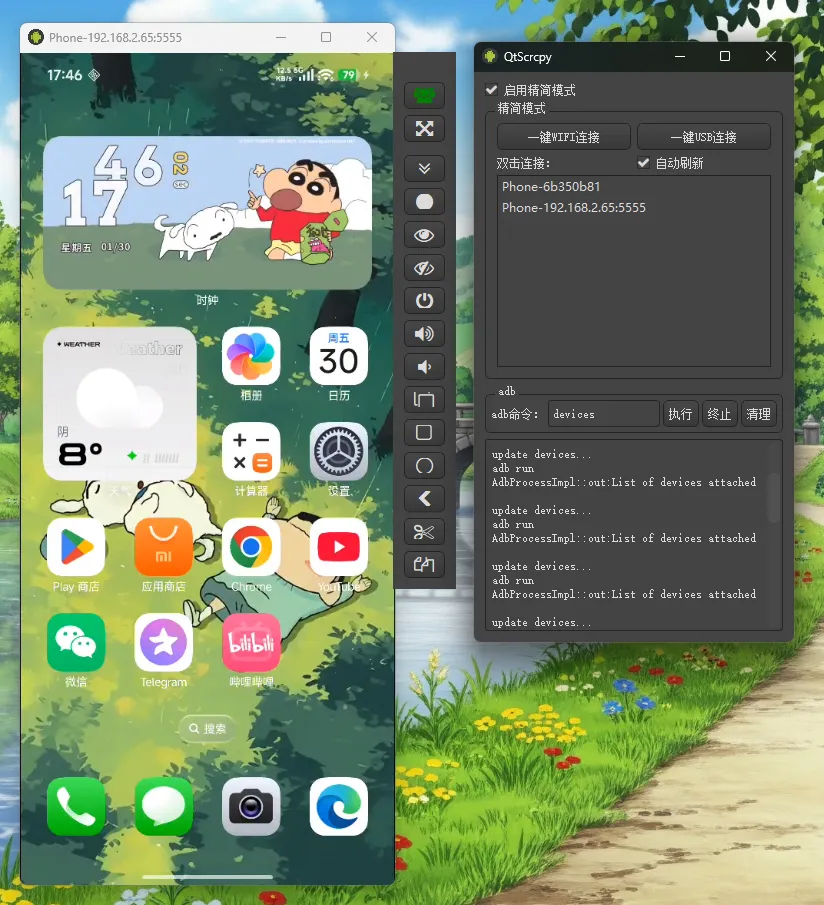
Task: Click the app-switch bracket icon in toolbar
Action: (424, 399)
